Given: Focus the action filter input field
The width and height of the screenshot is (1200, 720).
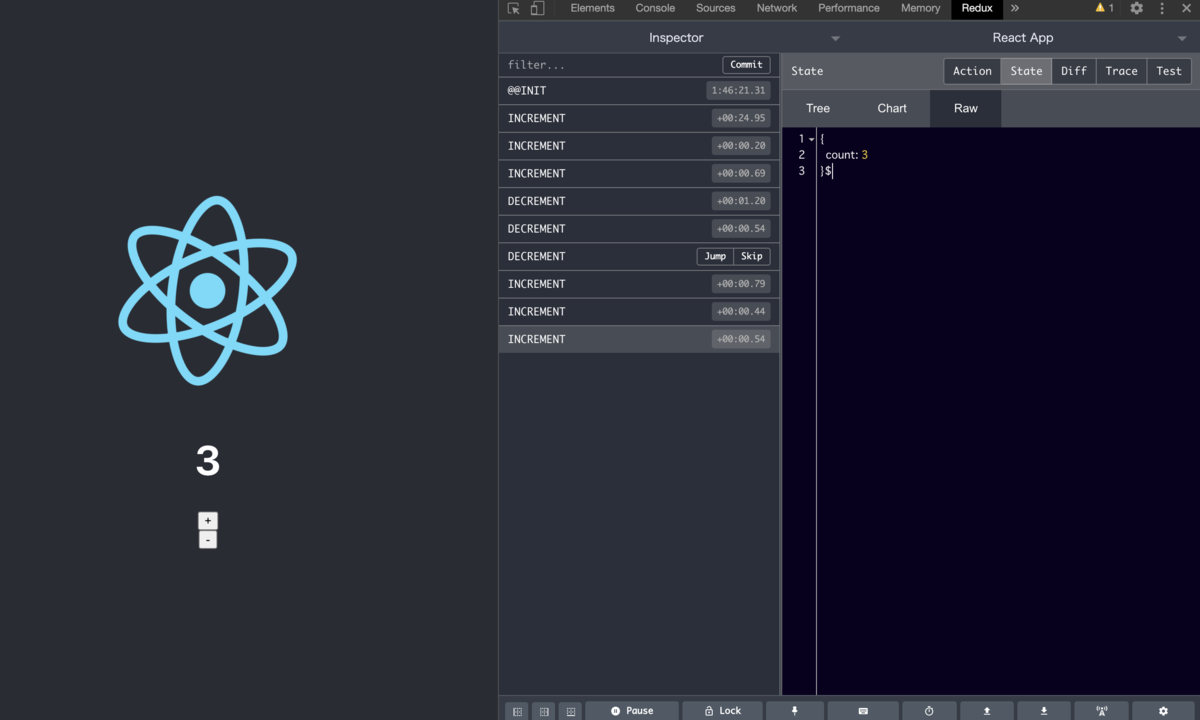Looking at the screenshot, I should coord(610,65).
